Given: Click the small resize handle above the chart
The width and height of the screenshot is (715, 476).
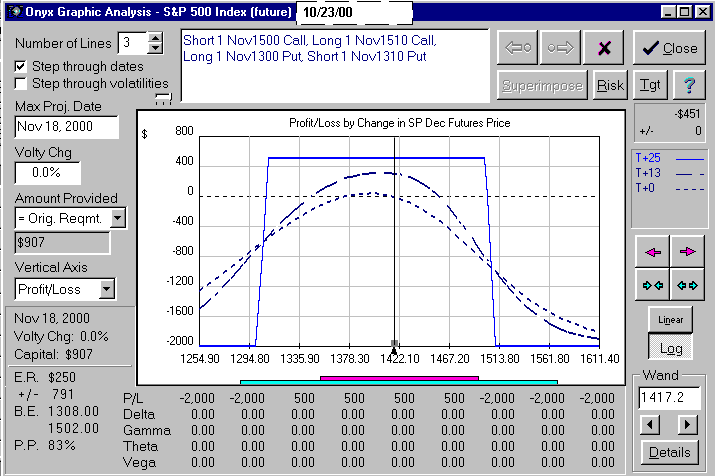Looking at the screenshot, I should 163,99.
